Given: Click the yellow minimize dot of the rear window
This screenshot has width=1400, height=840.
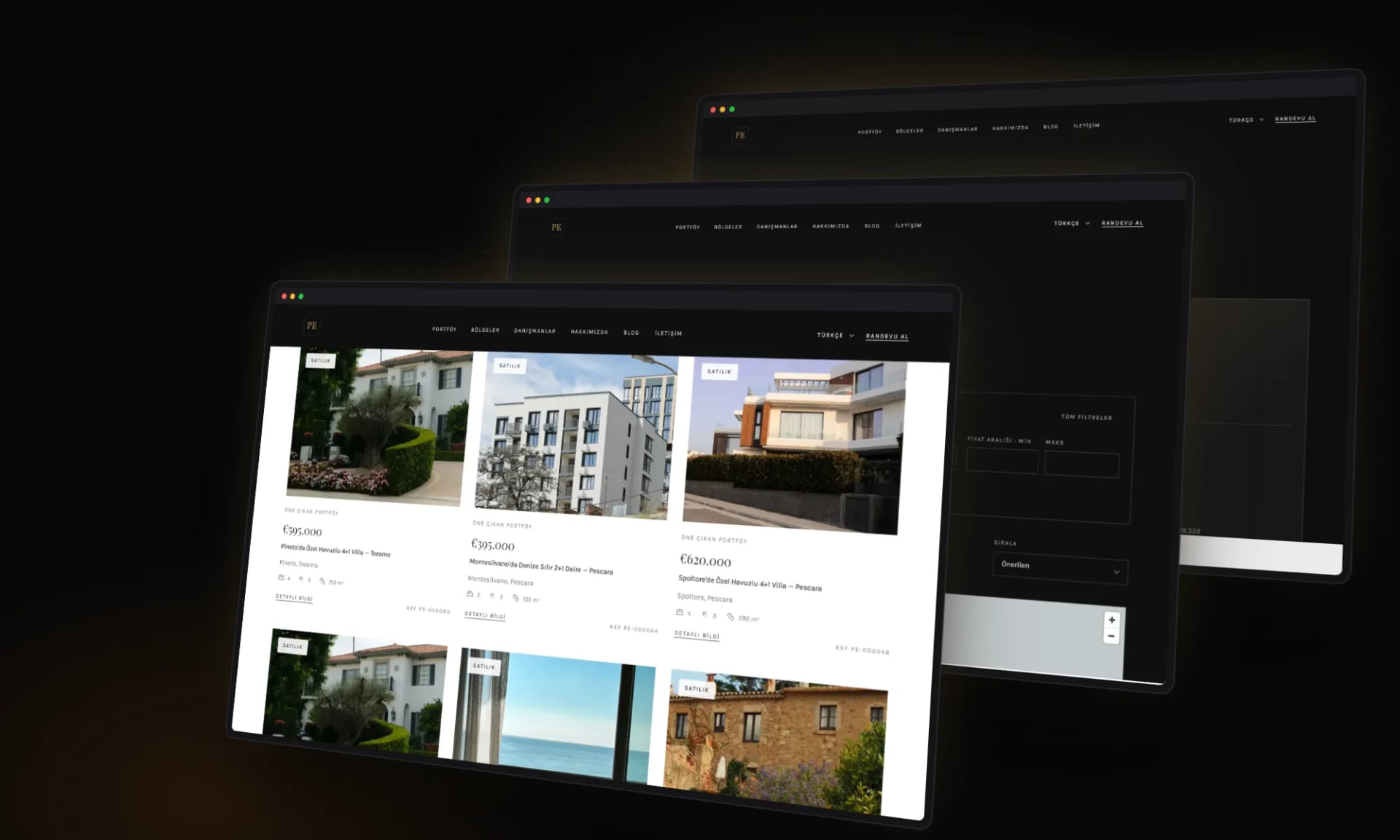Looking at the screenshot, I should click(723, 109).
